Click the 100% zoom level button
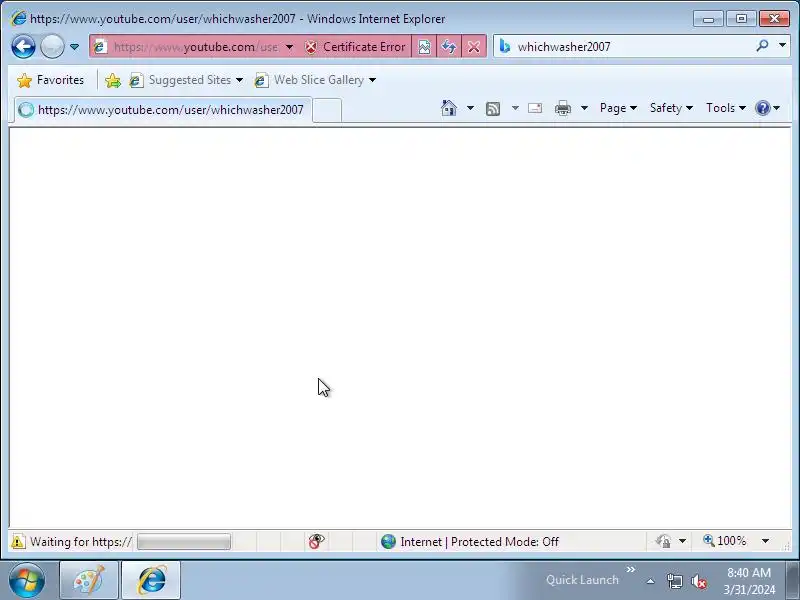Image resolution: width=800 pixels, height=600 pixels. (725, 541)
